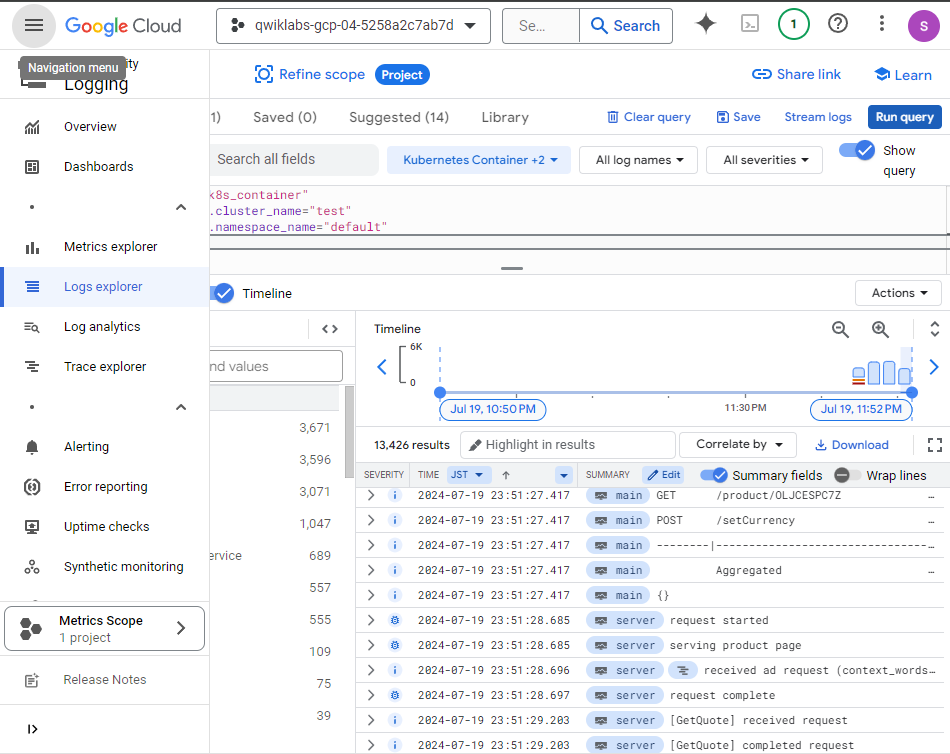Zoom out the timeline
950x754 pixels.
[x=840, y=329]
